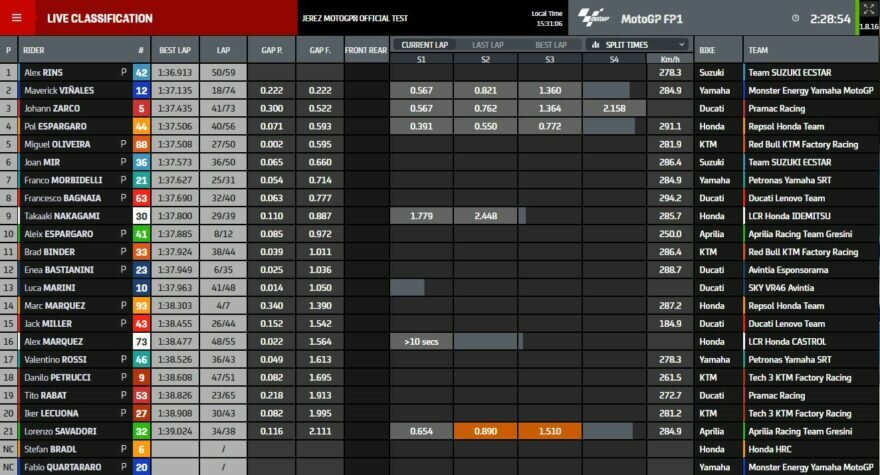Click Danilo Petrucci number 9 badge
The height and width of the screenshot is (475, 880).
(141, 377)
